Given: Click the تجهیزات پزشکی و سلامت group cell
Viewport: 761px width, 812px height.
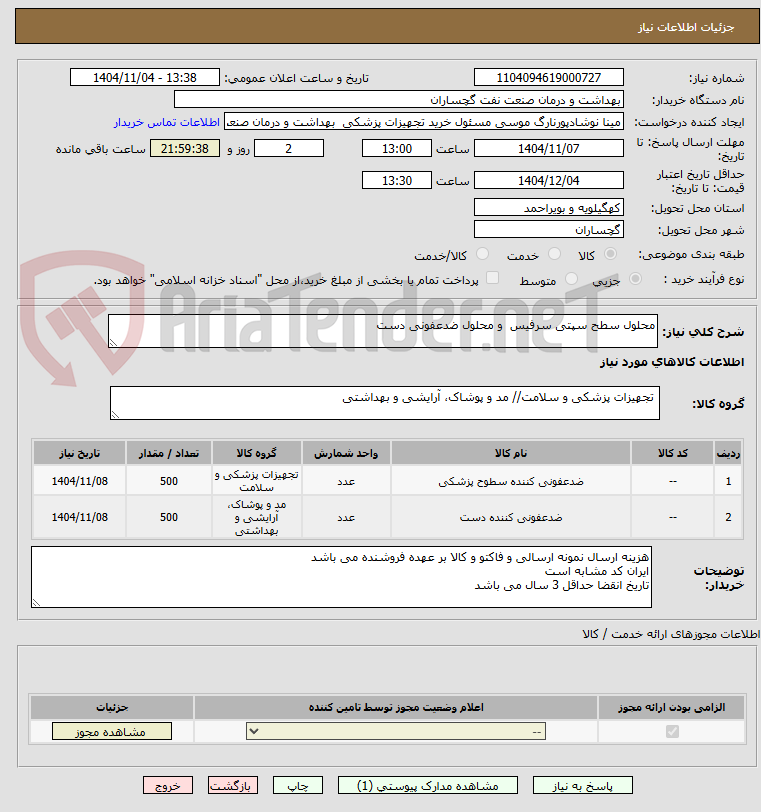Looking at the screenshot, I should tap(257, 481).
